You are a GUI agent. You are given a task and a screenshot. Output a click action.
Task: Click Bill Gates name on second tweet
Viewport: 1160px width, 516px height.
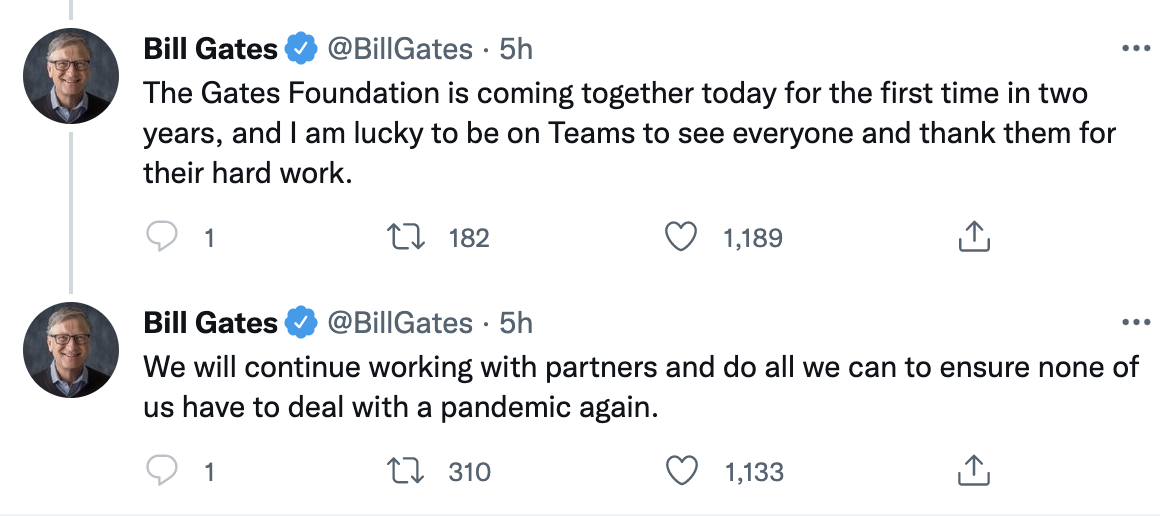[x=210, y=322]
